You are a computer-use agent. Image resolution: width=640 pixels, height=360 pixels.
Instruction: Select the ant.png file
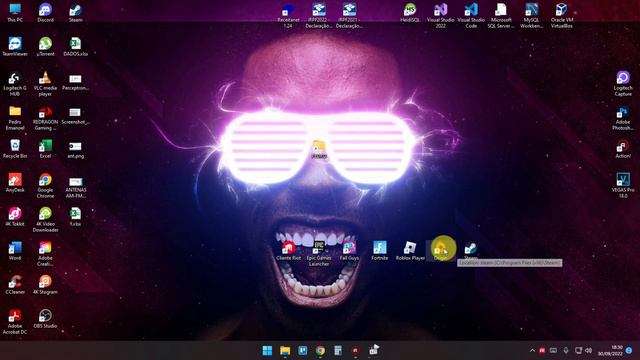(76, 149)
